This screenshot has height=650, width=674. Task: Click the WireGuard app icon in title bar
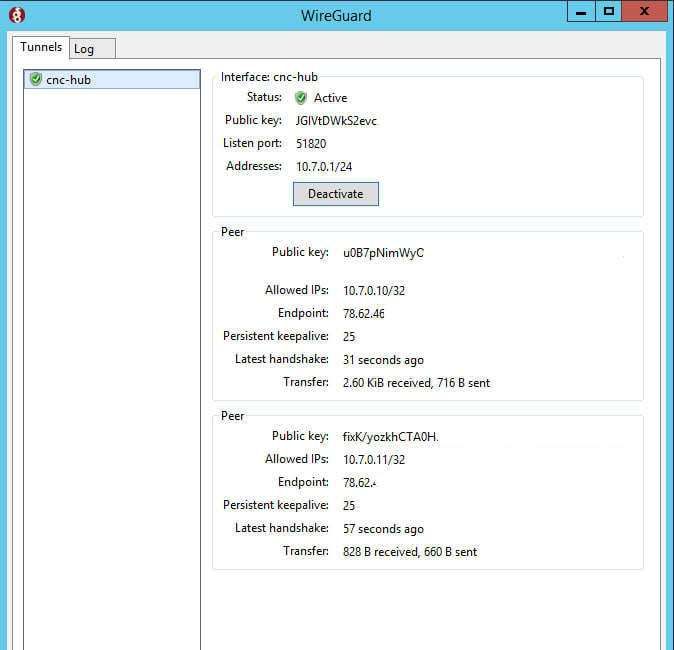pyautogui.click(x=17, y=15)
